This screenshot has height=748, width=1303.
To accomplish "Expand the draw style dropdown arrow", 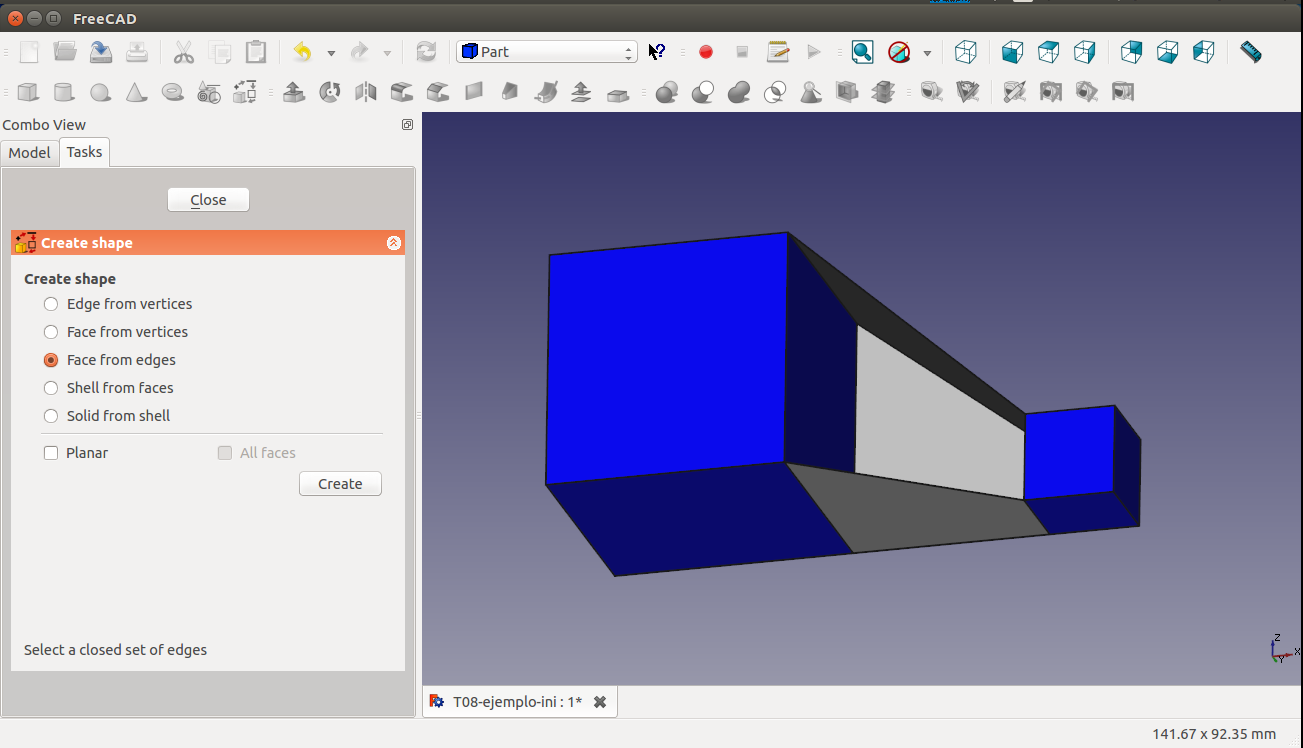I will click(927, 52).
